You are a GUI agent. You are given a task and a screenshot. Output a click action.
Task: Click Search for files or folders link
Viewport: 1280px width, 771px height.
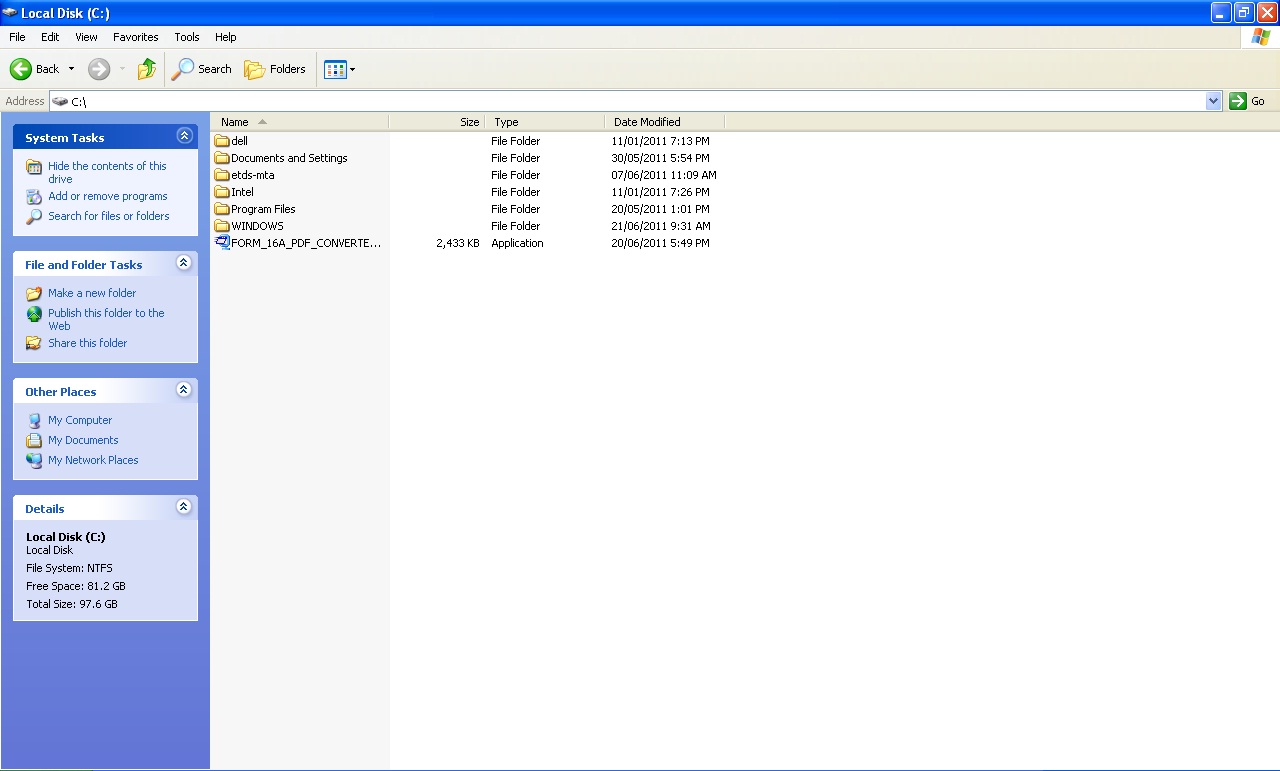coord(109,216)
